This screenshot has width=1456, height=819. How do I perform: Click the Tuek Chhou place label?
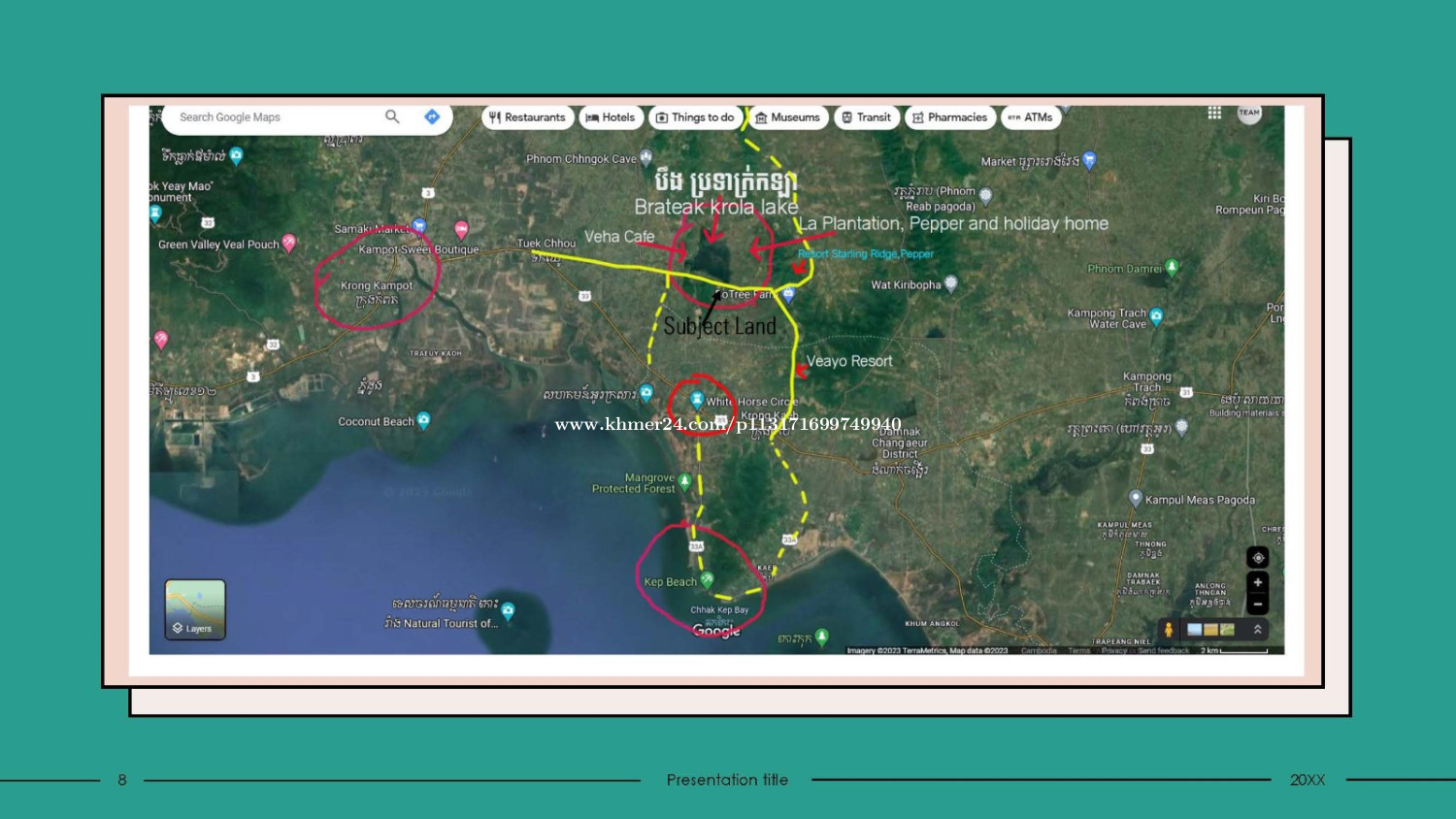546,244
